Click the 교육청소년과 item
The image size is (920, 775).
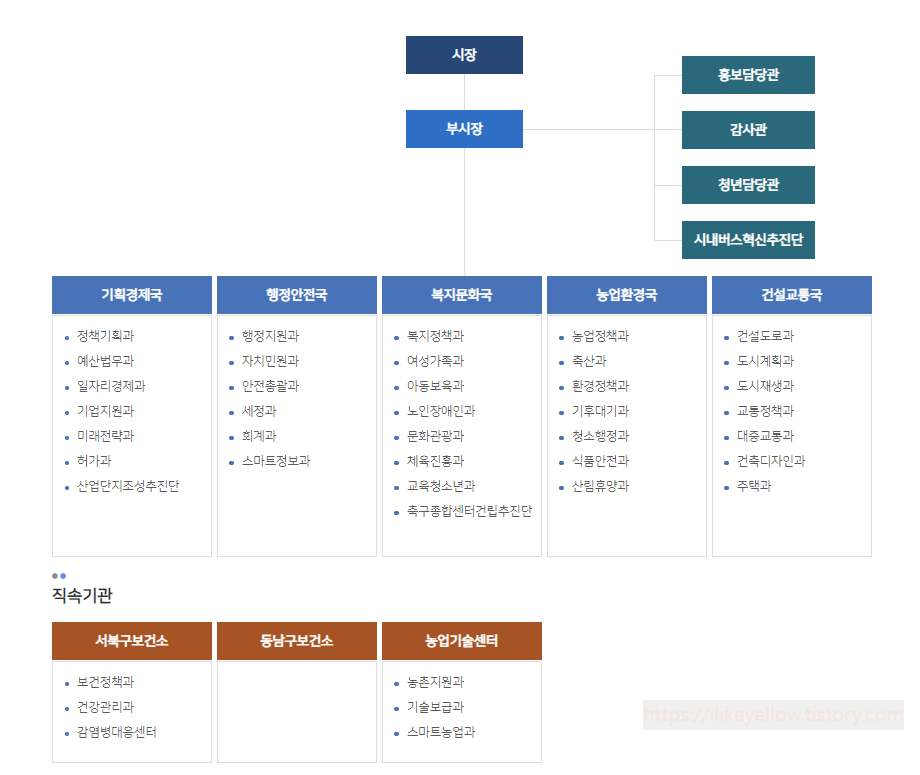(x=441, y=486)
